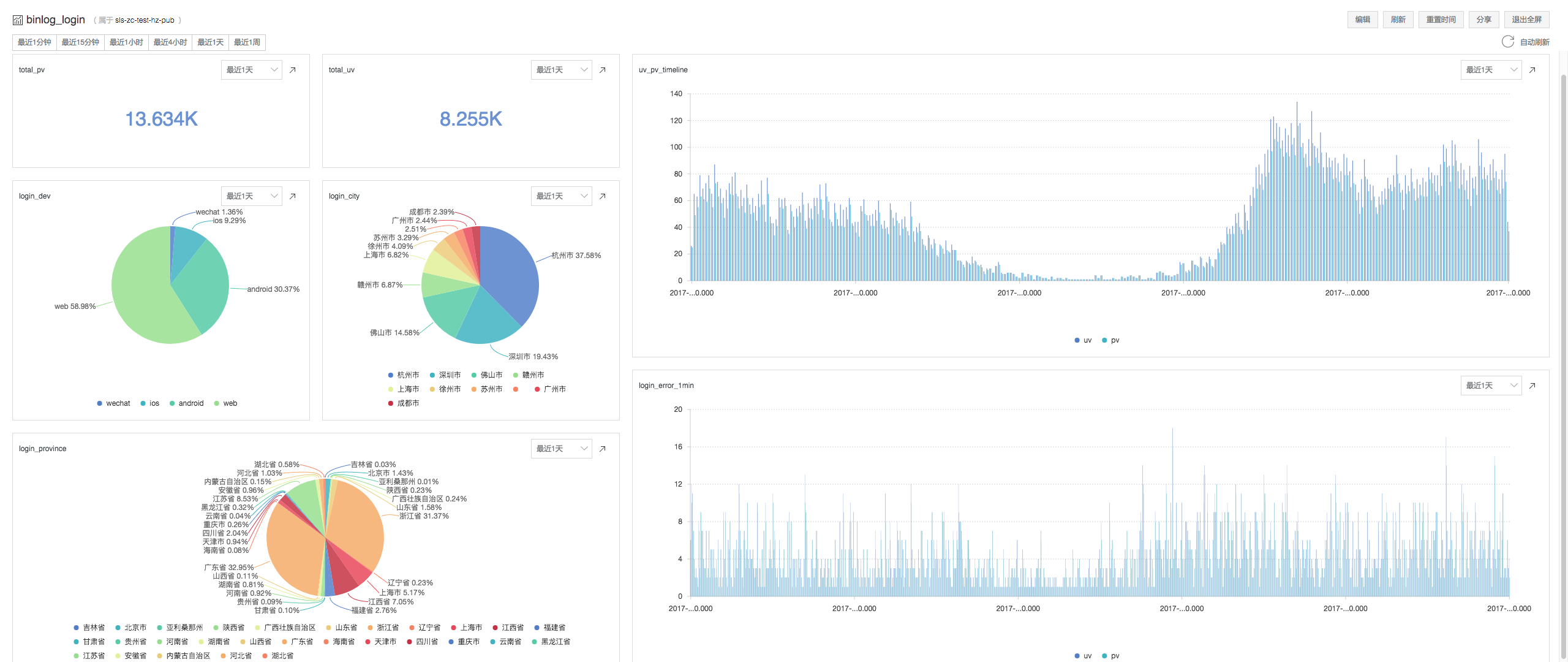Click the total_uv expand arrow icon

click(x=603, y=70)
